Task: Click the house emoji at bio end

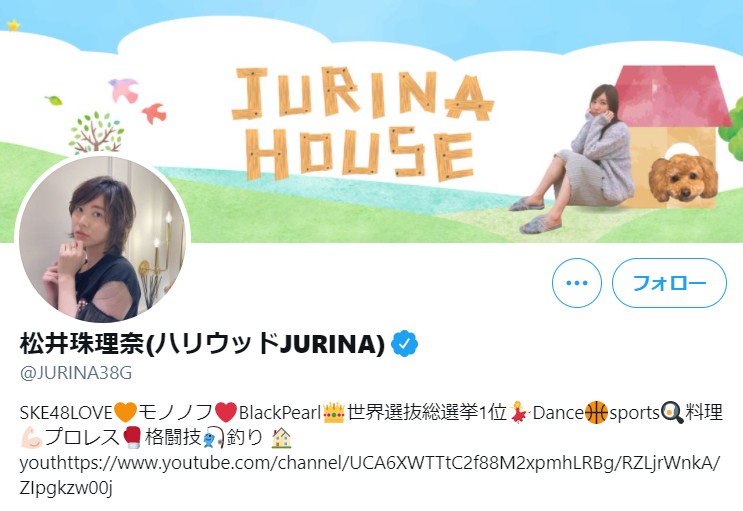Action: click(281, 438)
